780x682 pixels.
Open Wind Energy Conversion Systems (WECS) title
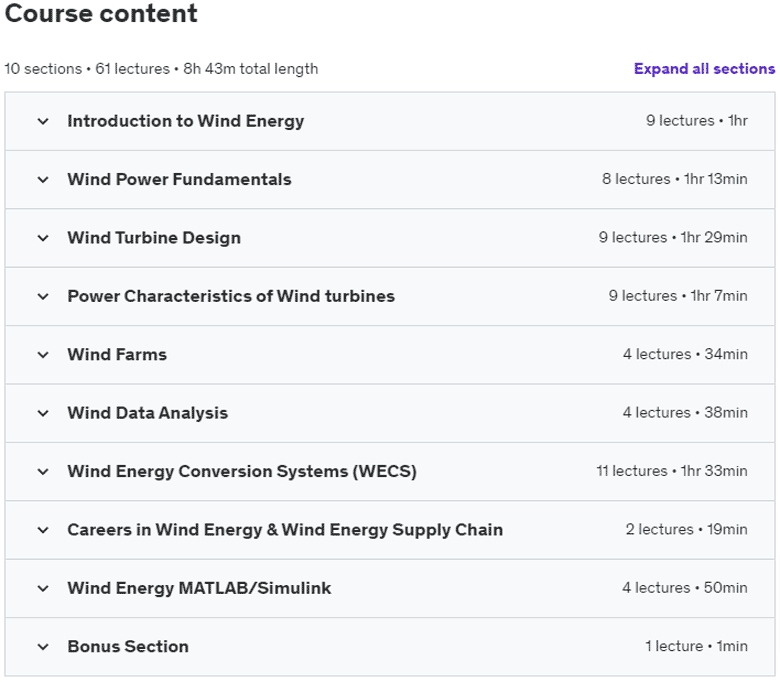point(242,472)
